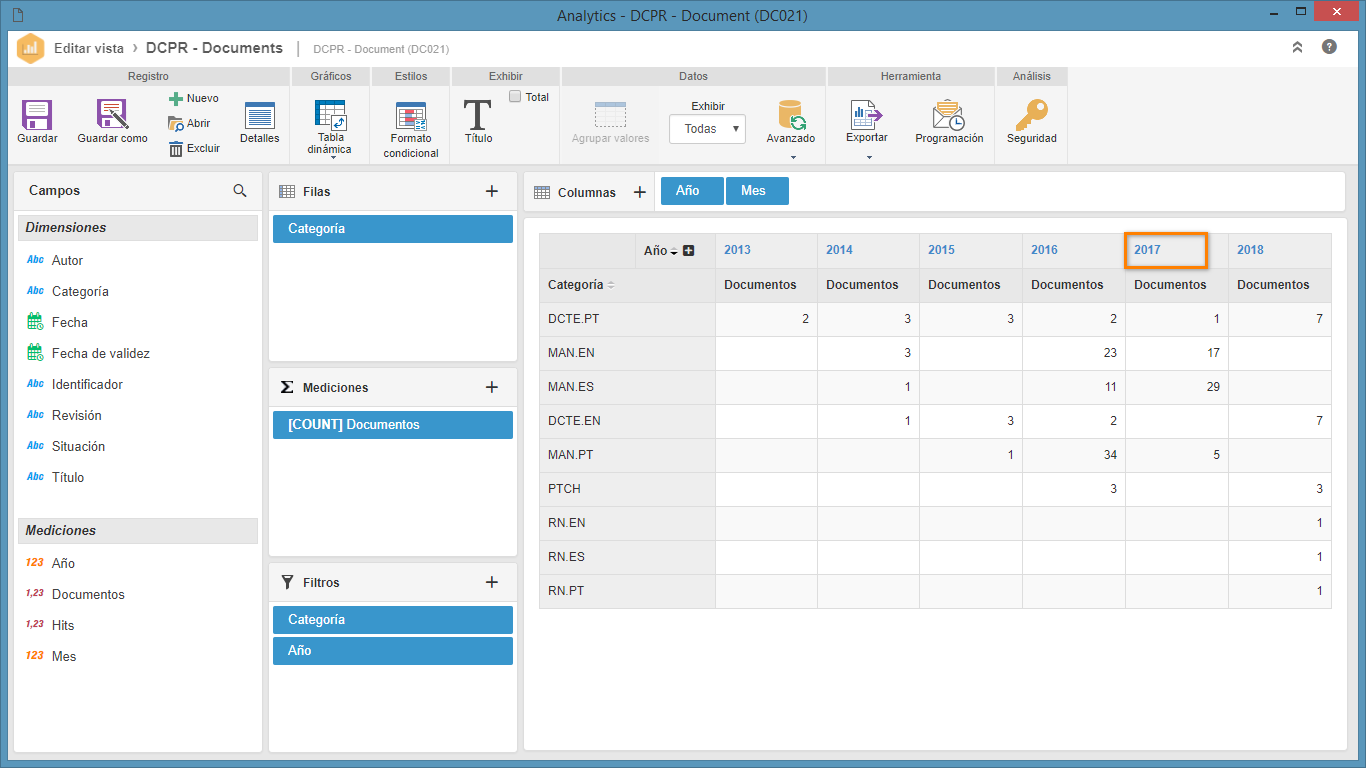This screenshot has width=1366, height=768.
Task: Select the Mes column chip
Action: [x=758, y=191]
